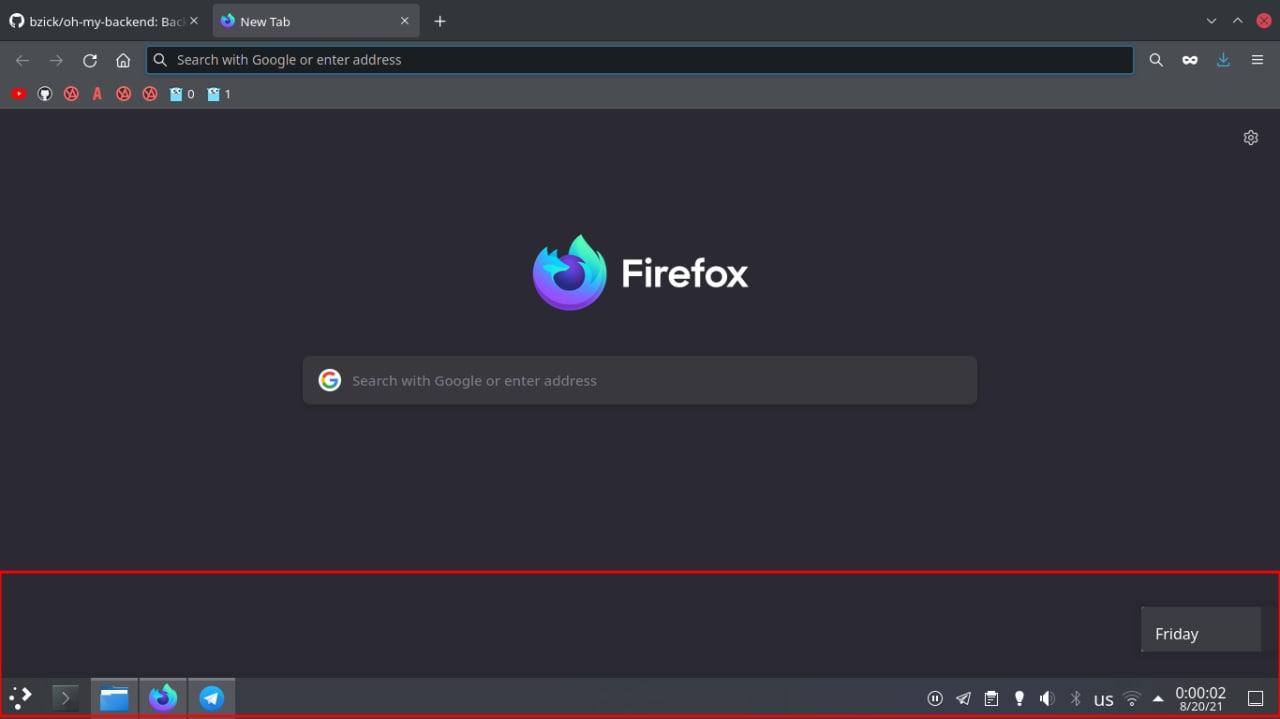1280x719 pixels.
Task: Click the address bar
Action: pos(640,60)
